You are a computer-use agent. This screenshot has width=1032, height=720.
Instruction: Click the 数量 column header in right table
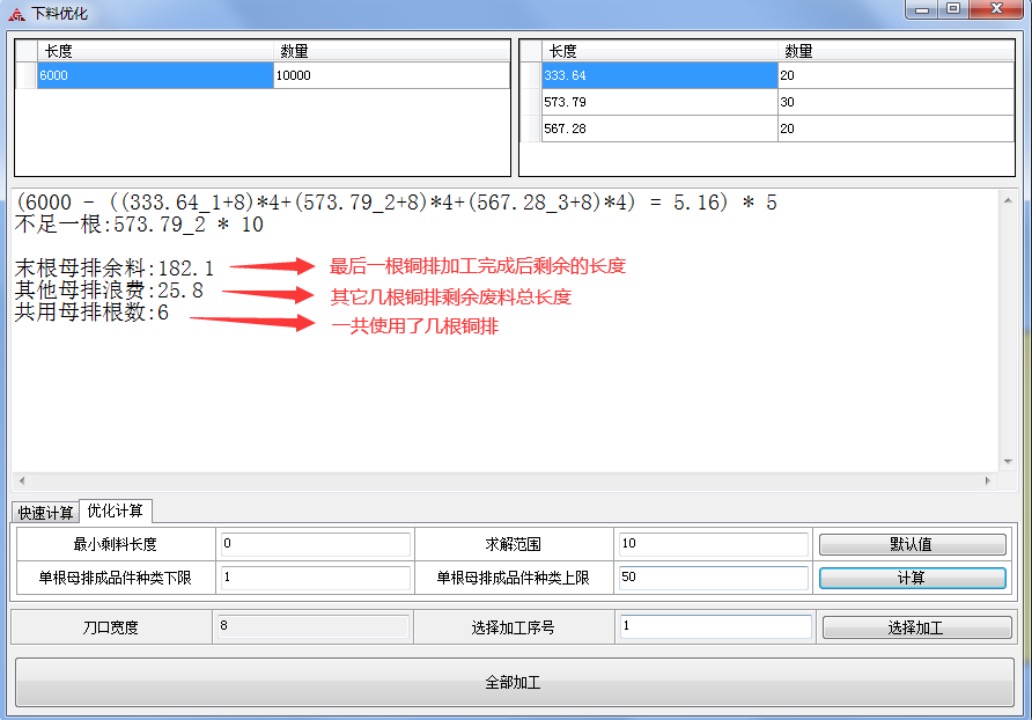pyautogui.click(x=895, y=51)
